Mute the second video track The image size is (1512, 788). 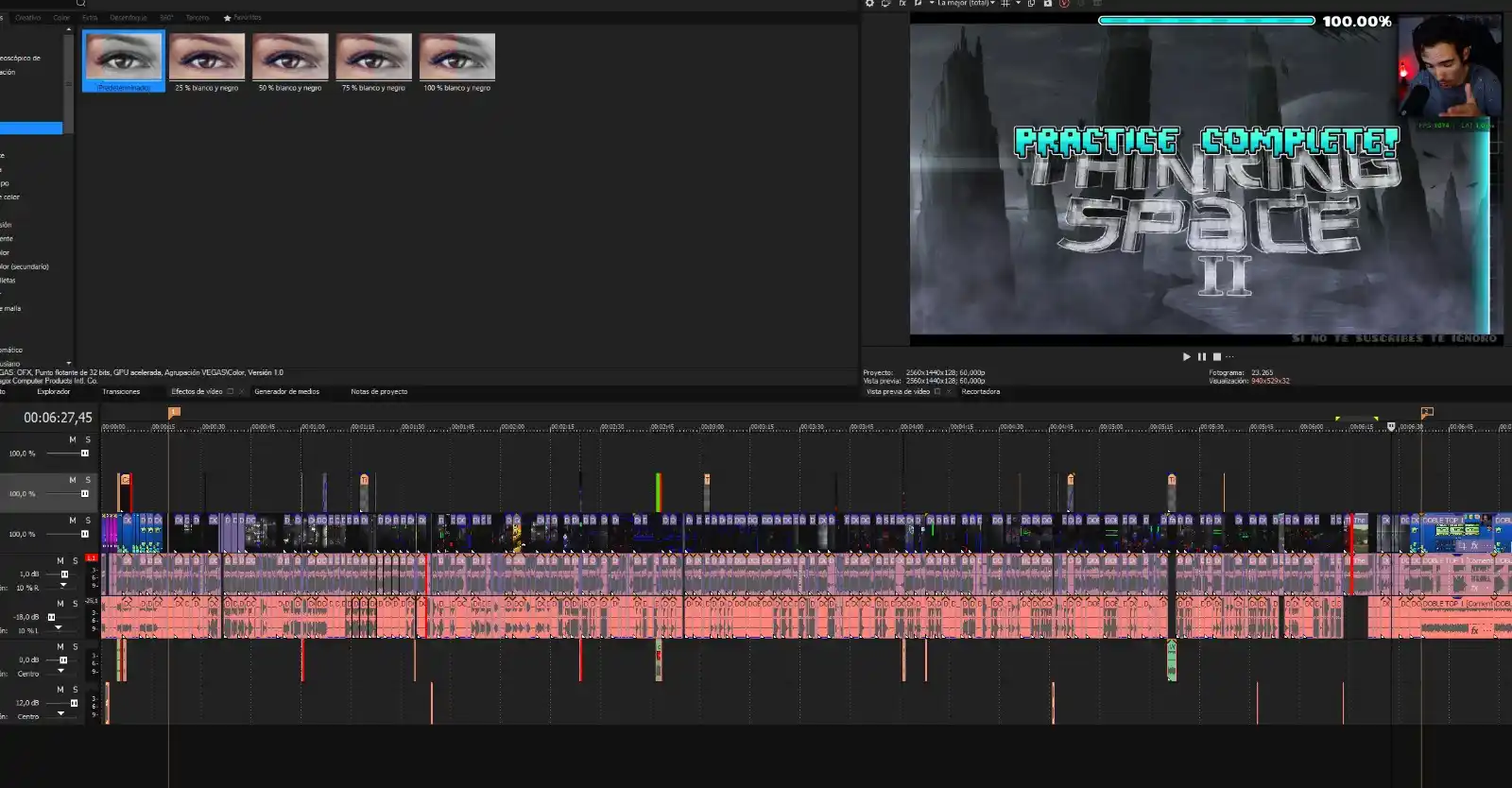pyautogui.click(x=73, y=480)
